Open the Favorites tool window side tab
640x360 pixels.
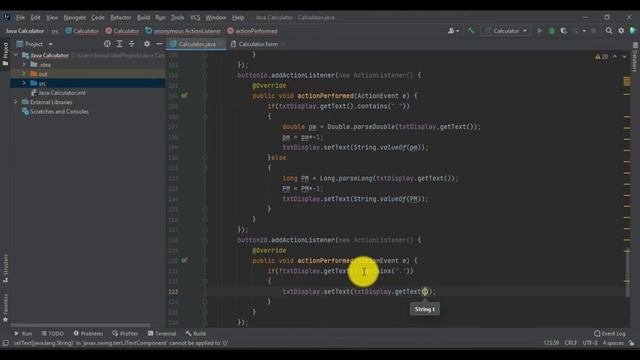point(5,308)
